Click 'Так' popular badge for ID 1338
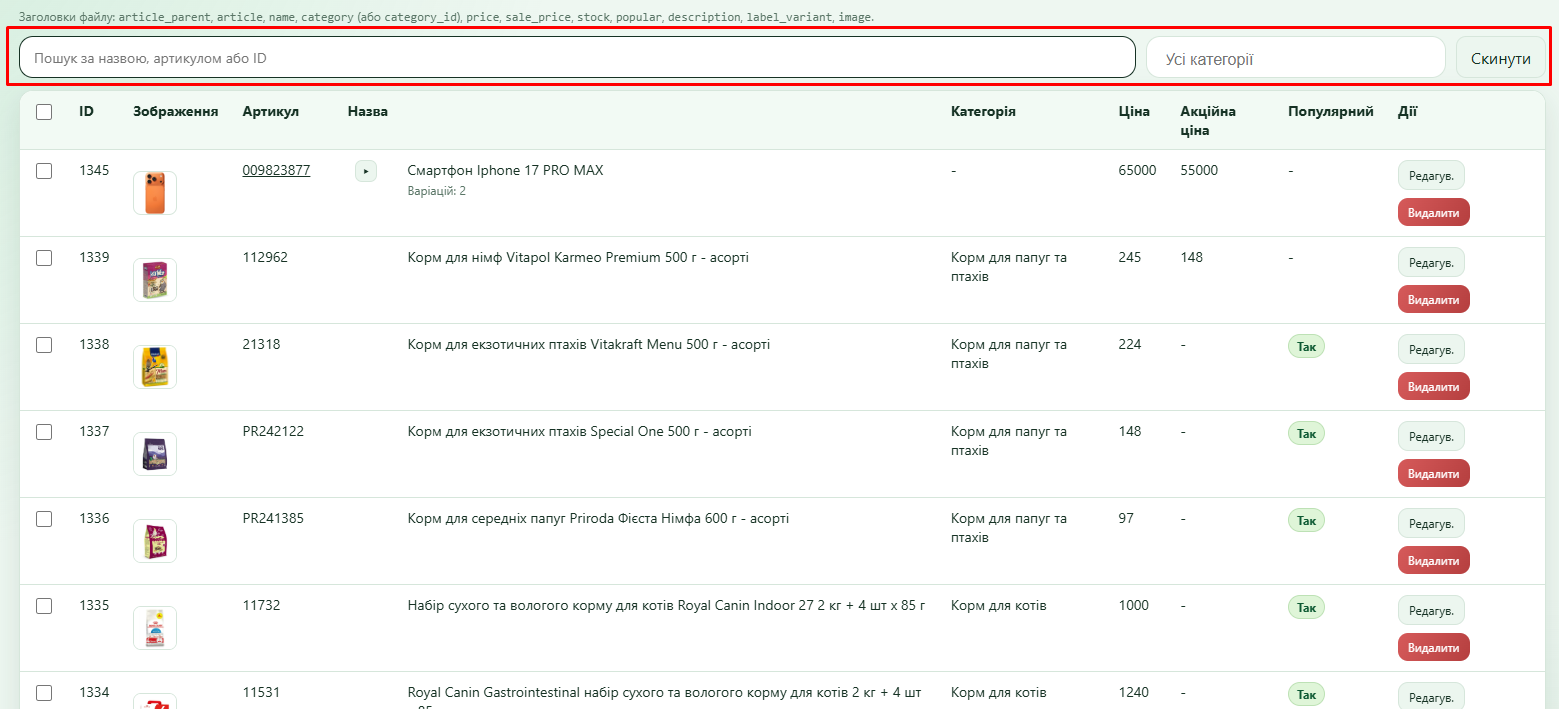Screen dimensions: 1559x709 point(1306,346)
